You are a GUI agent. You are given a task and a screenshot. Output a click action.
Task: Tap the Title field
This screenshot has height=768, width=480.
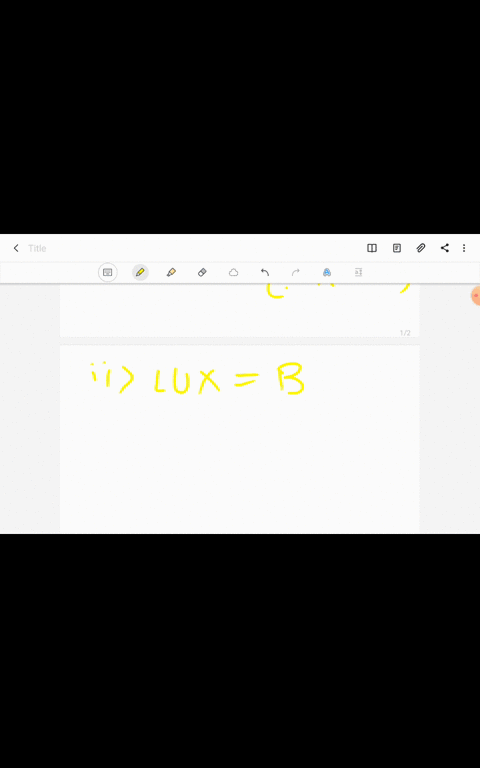(x=37, y=248)
